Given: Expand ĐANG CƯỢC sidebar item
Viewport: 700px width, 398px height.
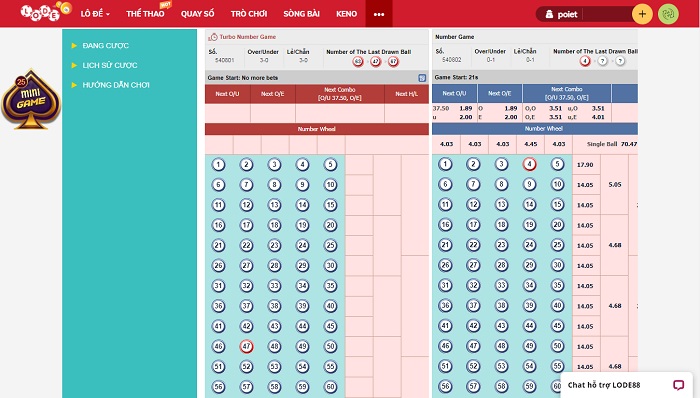Looking at the screenshot, I should 105,46.
